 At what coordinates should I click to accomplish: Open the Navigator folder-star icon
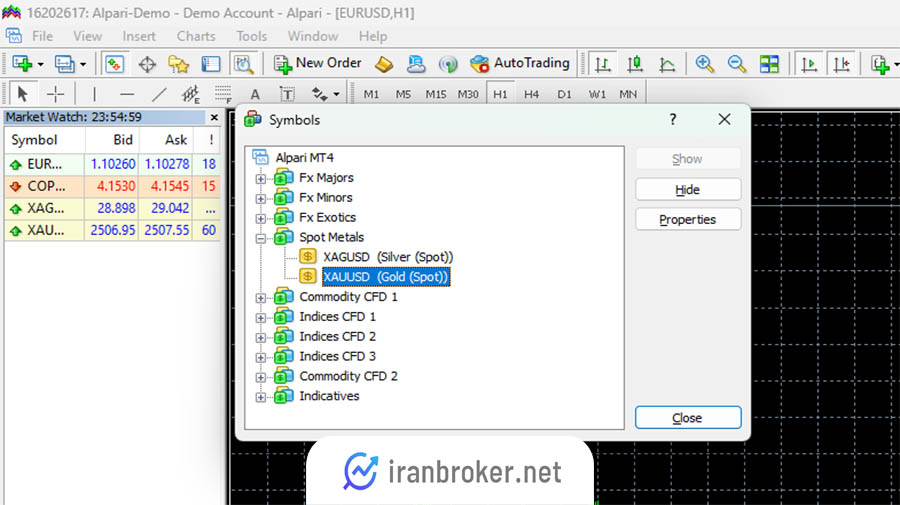point(179,64)
